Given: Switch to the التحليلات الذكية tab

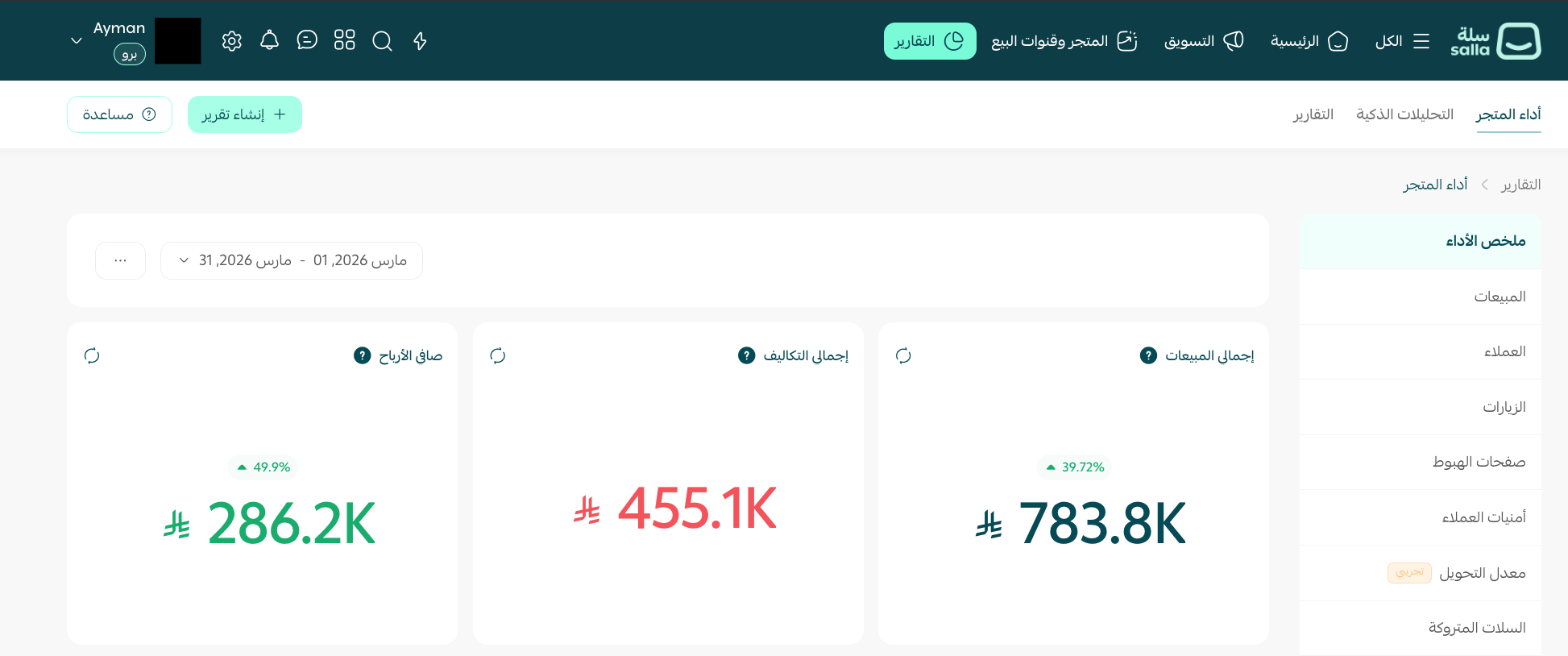Looking at the screenshot, I should pyautogui.click(x=1404, y=114).
